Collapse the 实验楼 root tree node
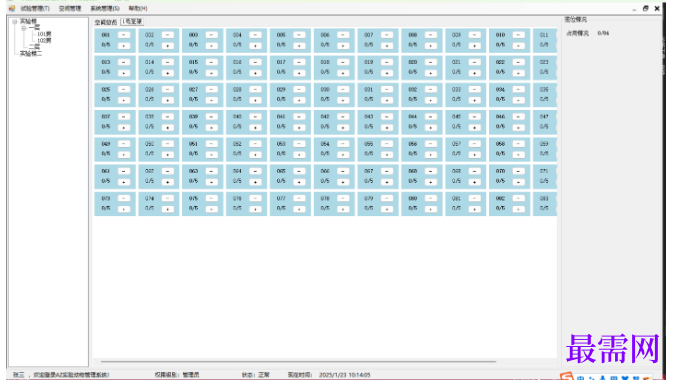Image resolution: width=678 pixels, height=380 pixels. click(x=15, y=21)
